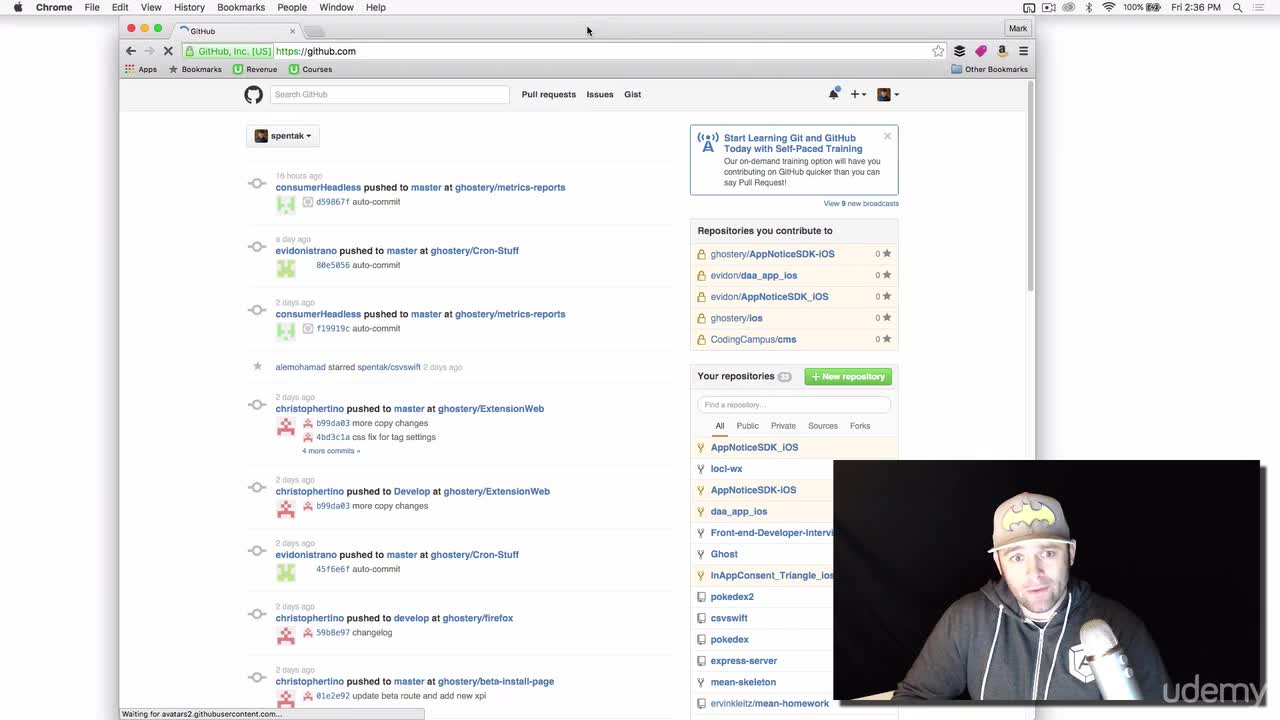The height and width of the screenshot is (720, 1280).
Task: Open ghostery/ExtensionWeb master push repo link
Action: tap(490, 409)
